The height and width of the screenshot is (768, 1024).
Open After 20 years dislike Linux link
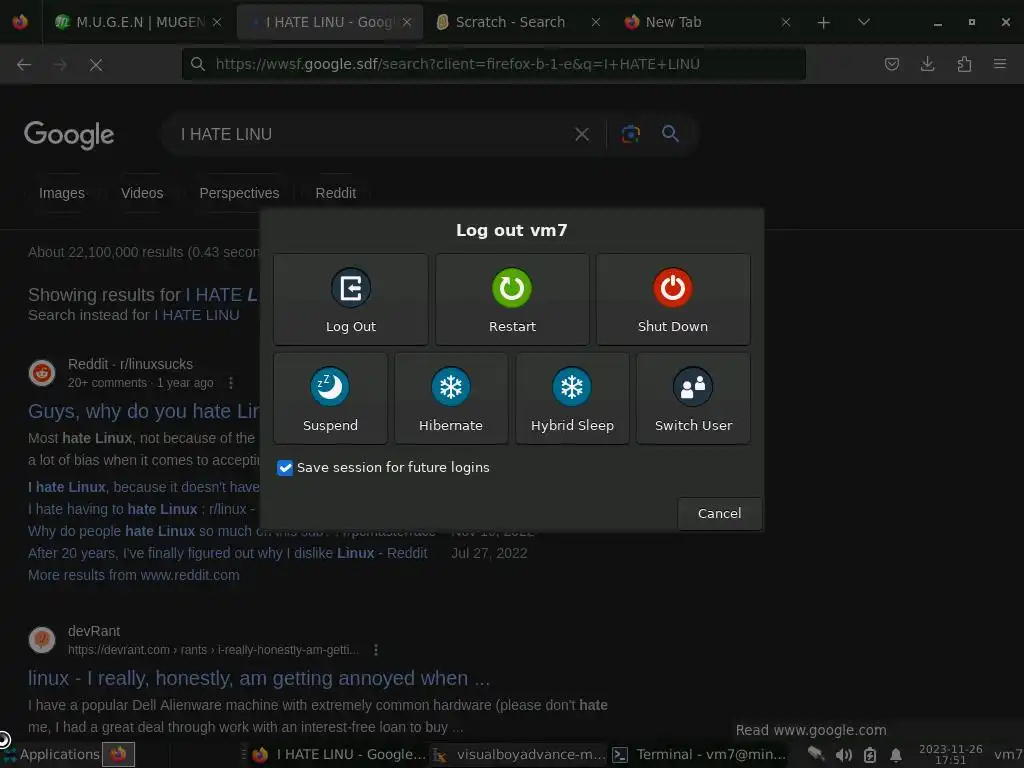[x=227, y=553]
